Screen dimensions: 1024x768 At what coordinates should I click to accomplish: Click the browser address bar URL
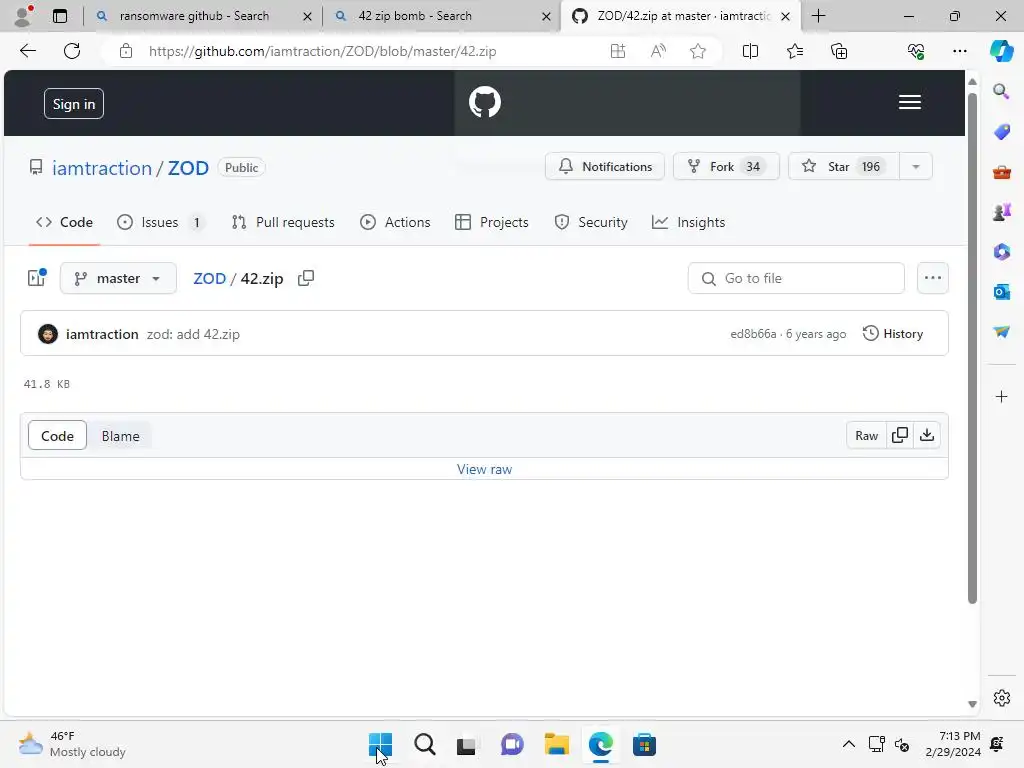click(x=323, y=51)
